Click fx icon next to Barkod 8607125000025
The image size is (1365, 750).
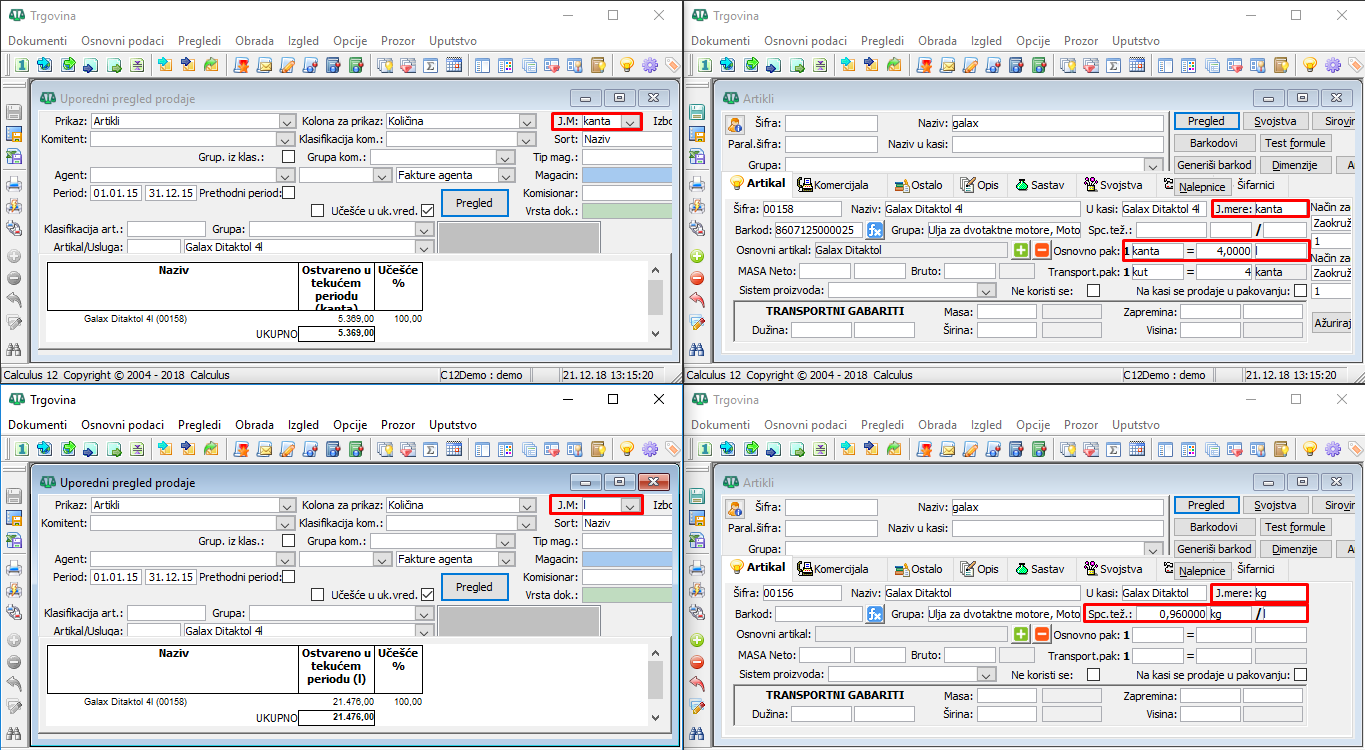tap(875, 230)
